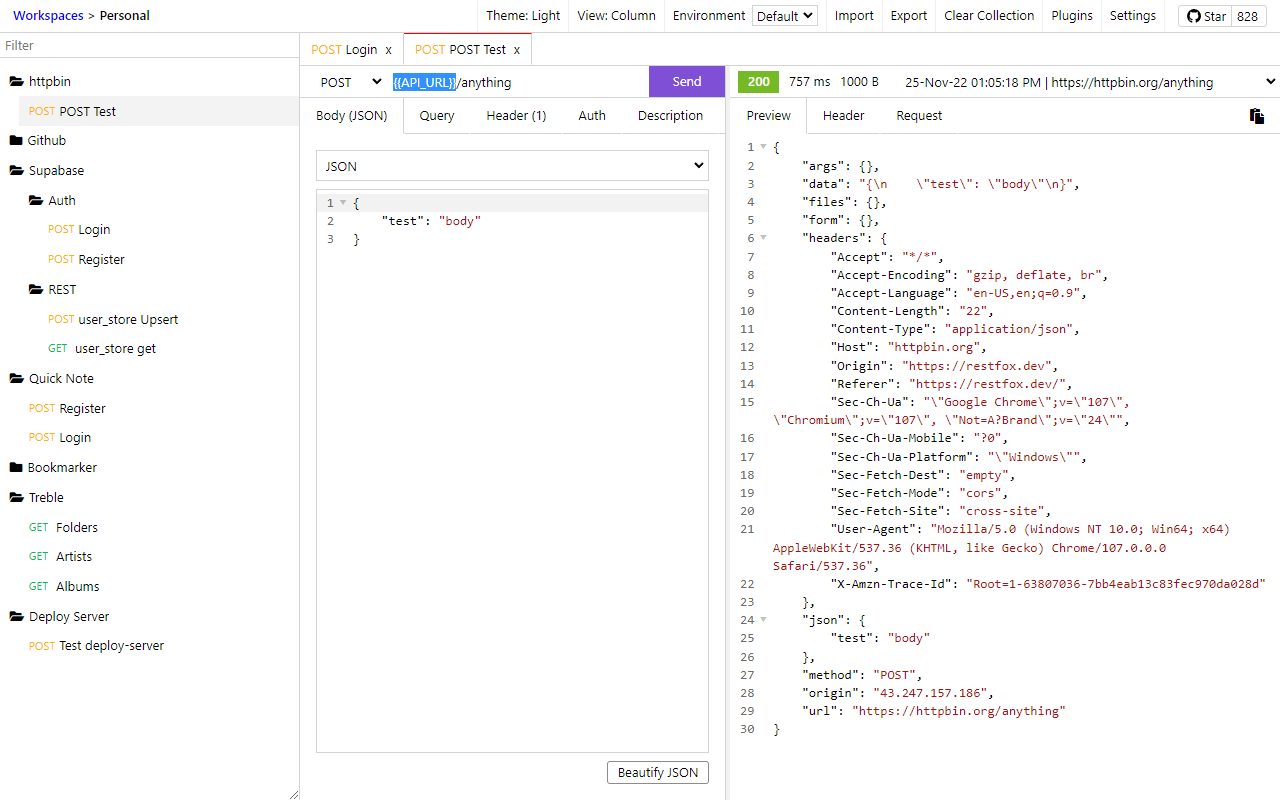Viewport: 1280px width, 800px height.
Task: Switch to the Query tab
Action: [437, 116]
